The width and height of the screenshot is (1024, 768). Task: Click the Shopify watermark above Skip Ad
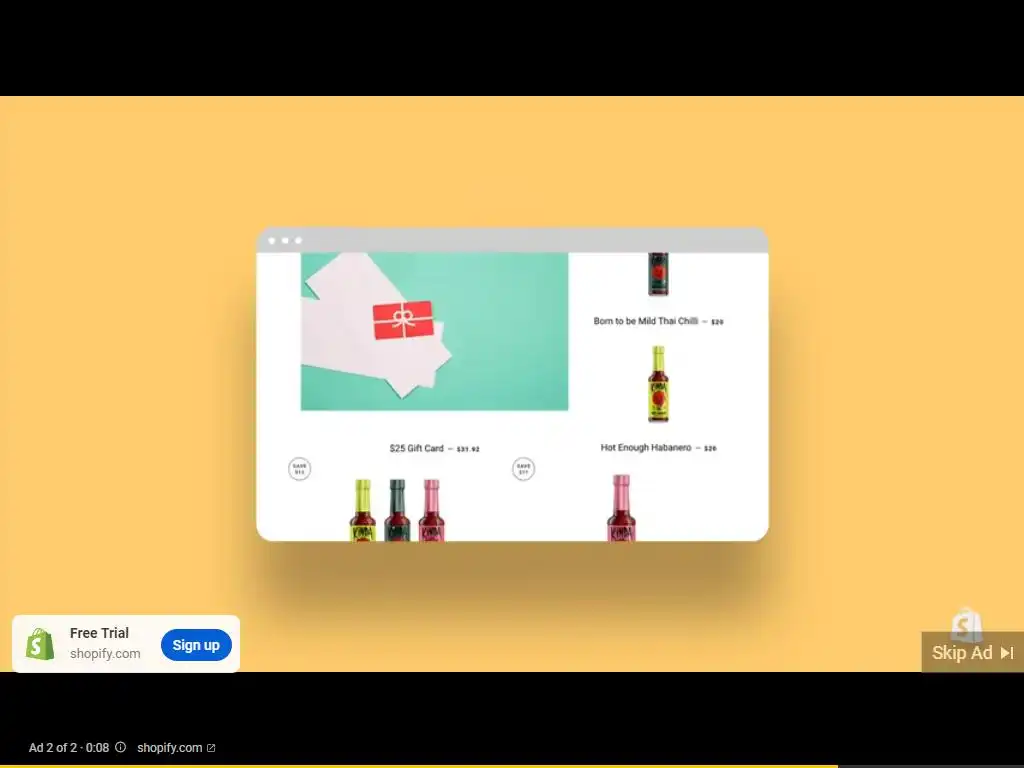point(967,624)
